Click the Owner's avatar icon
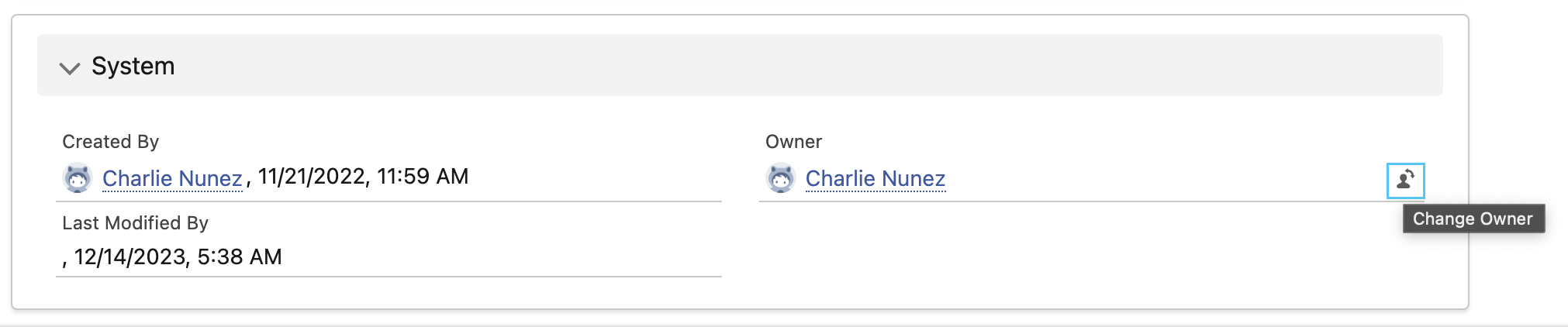 [x=781, y=178]
